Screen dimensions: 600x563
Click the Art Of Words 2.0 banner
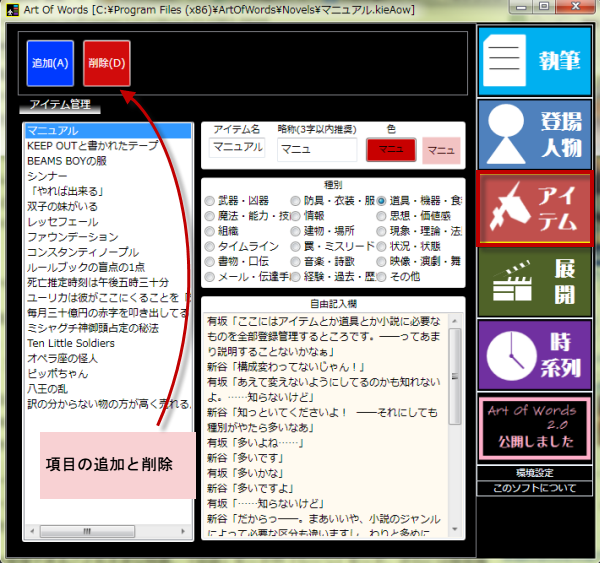(x=534, y=427)
